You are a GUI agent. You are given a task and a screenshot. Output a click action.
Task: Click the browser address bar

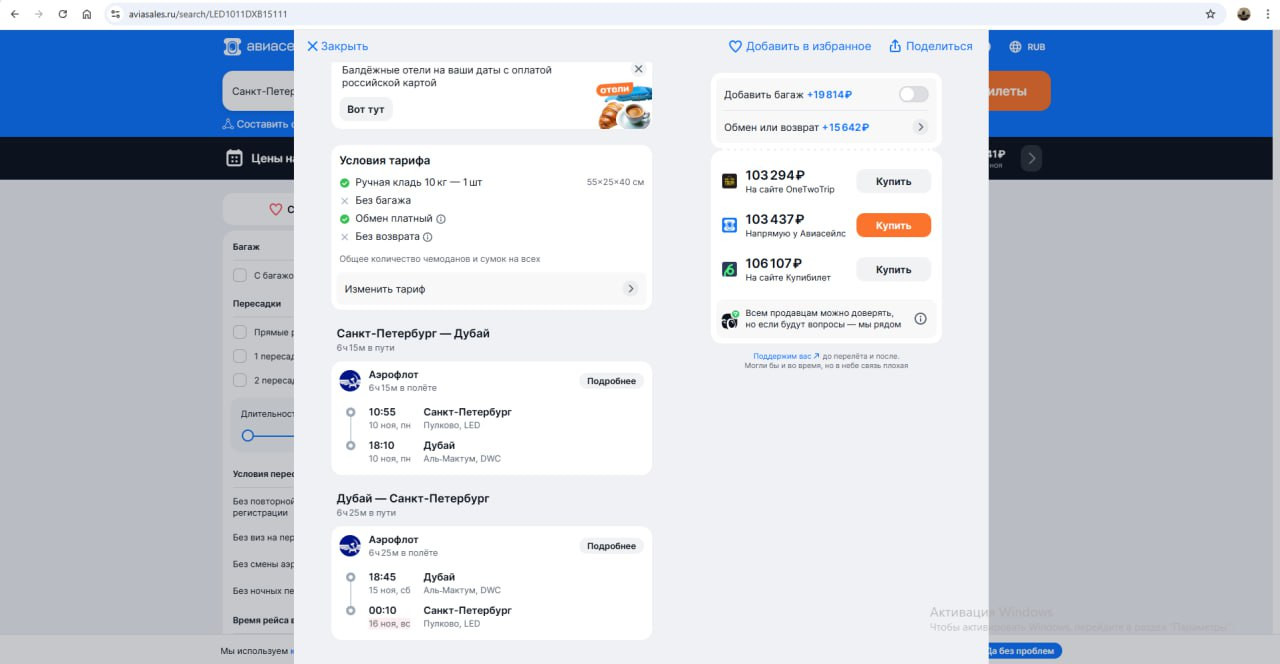pyautogui.click(x=600, y=14)
